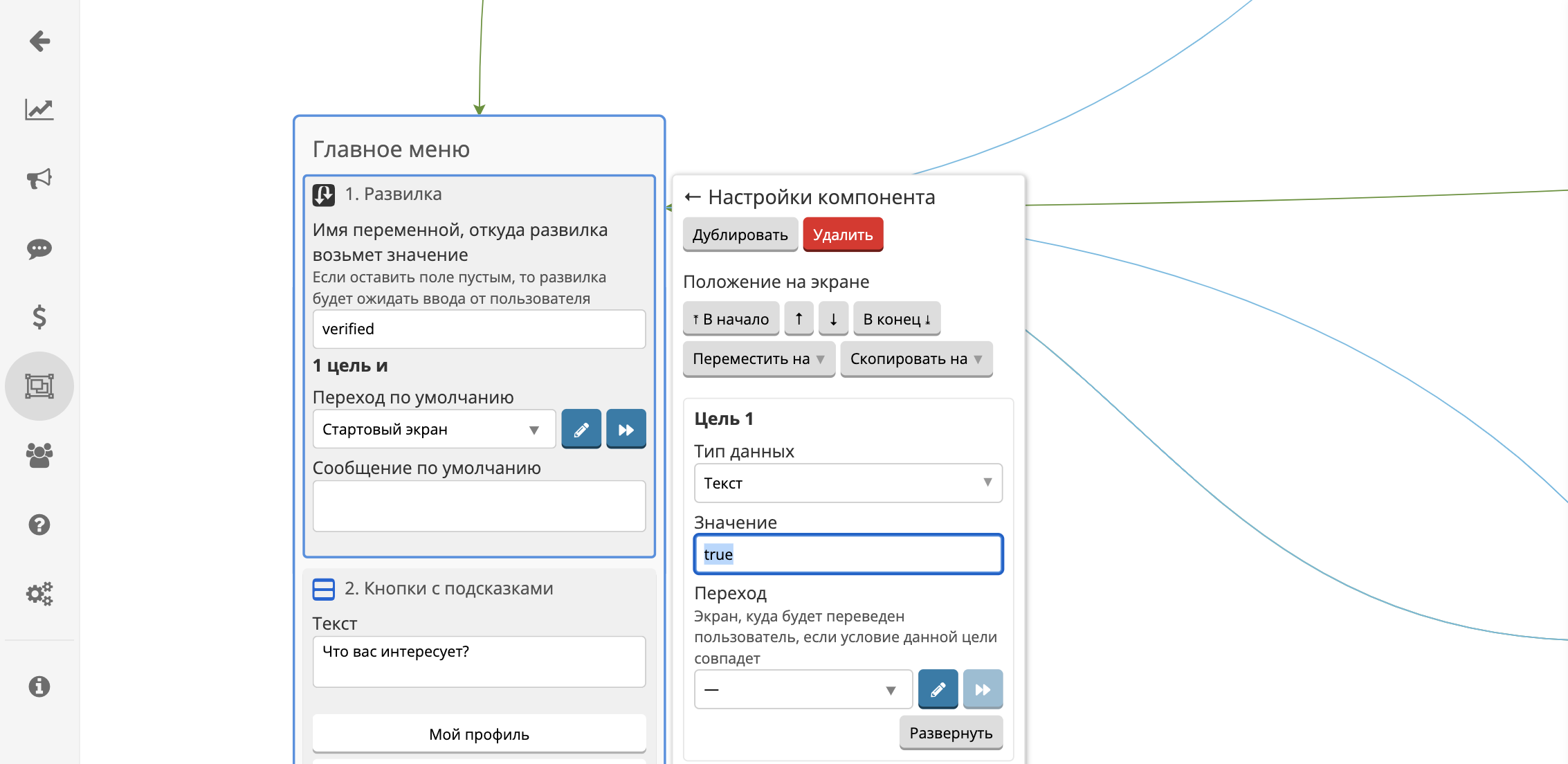Edit default transition screen with pencil button

pyautogui.click(x=581, y=429)
